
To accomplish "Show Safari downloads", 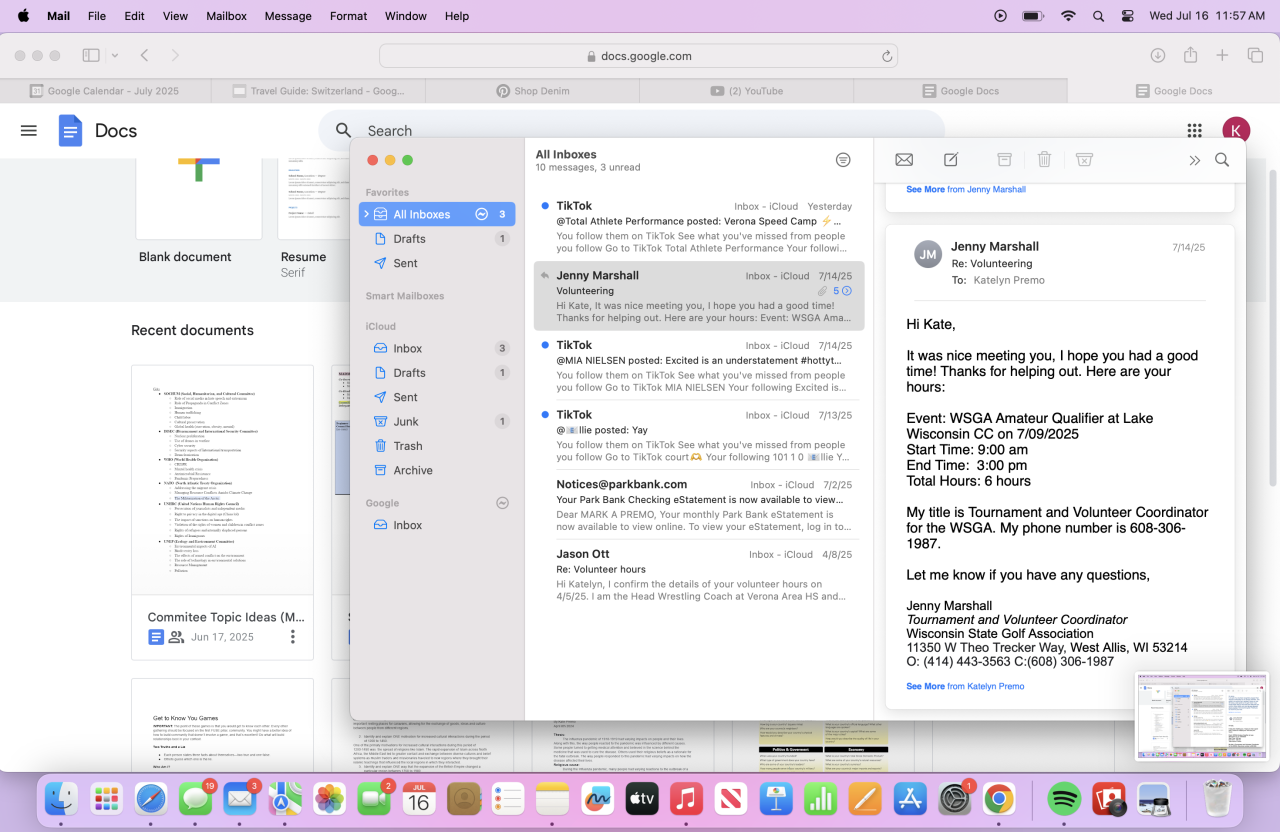I will point(1158,56).
